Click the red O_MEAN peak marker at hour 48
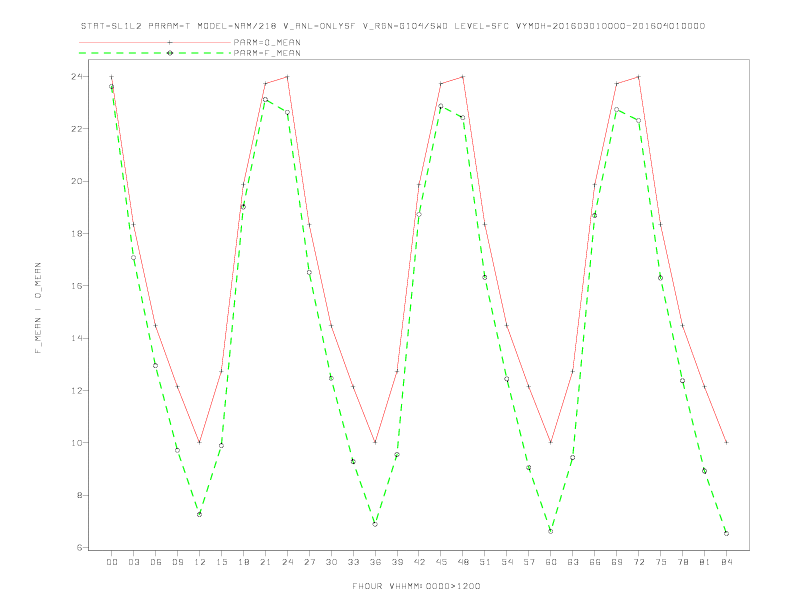The image size is (792, 612). (x=463, y=77)
